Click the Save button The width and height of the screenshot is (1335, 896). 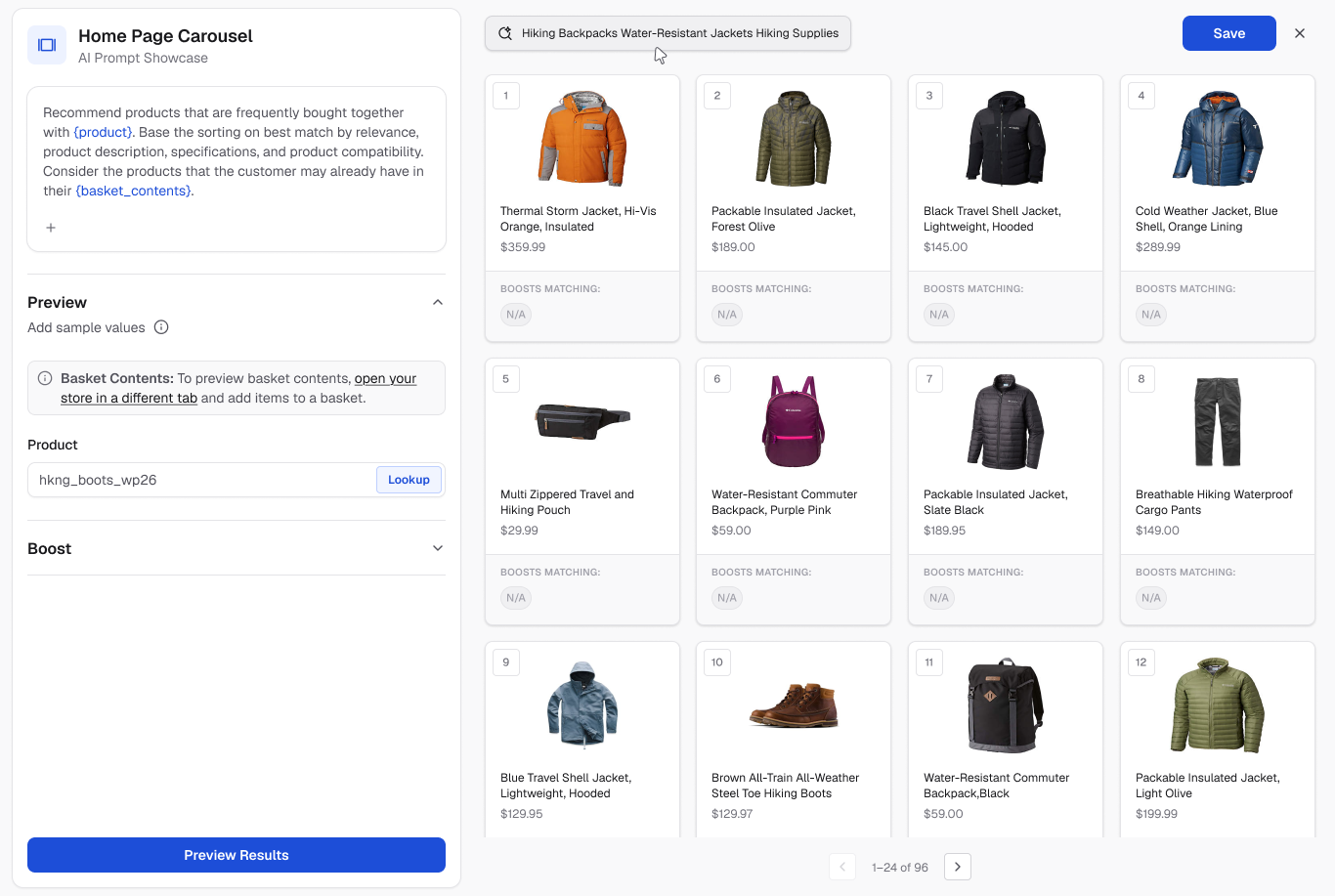(1229, 33)
